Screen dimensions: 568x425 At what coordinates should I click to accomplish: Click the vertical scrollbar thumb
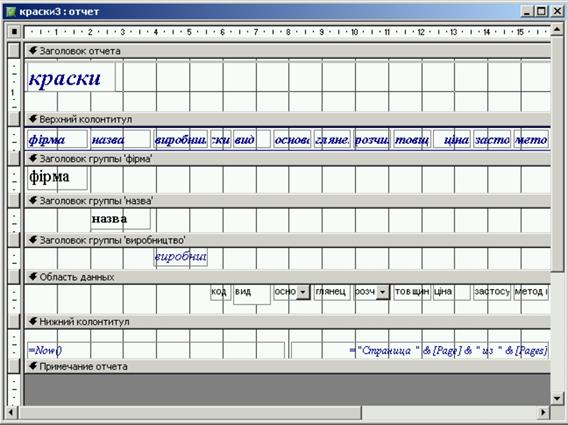click(557, 154)
